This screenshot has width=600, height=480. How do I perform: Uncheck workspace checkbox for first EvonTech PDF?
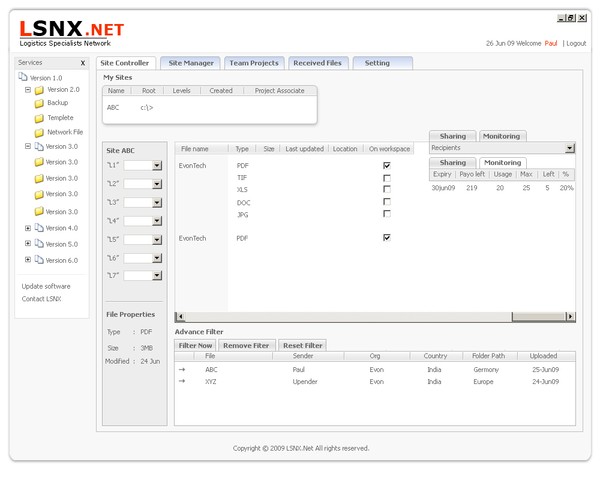pyautogui.click(x=386, y=165)
